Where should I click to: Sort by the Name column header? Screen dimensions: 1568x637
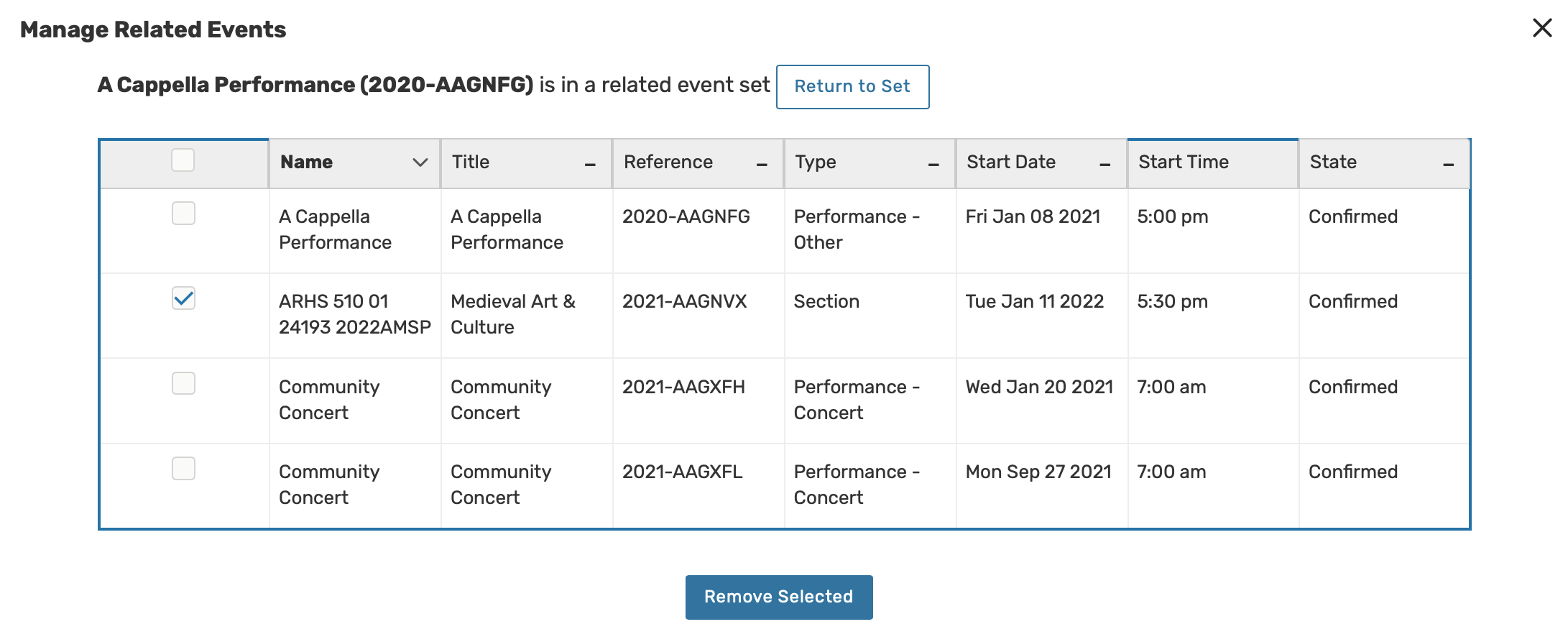tap(307, 162)
